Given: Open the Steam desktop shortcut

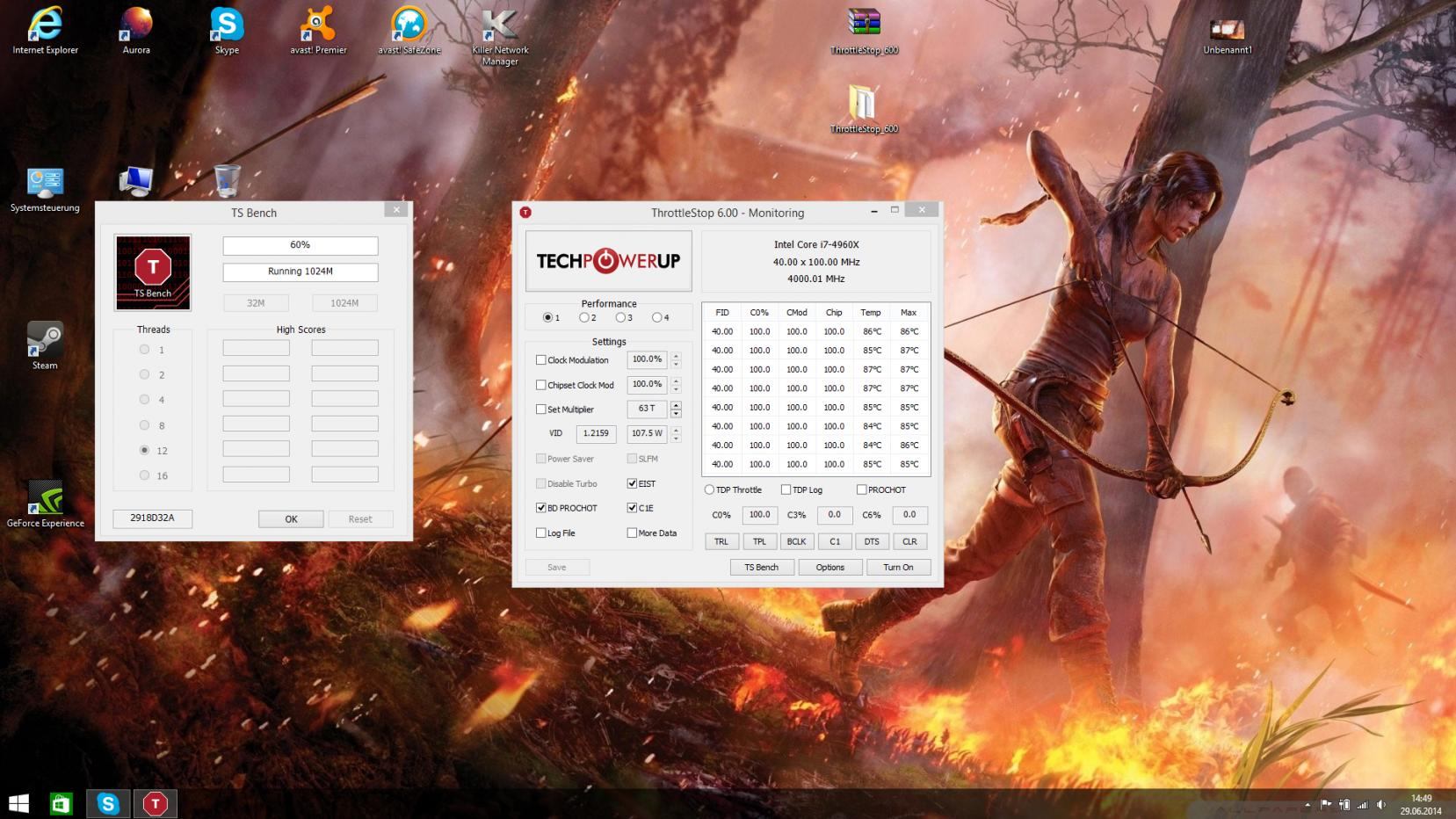Looking at the screenshot, I should pyautogui.click(x=45, y=345).
